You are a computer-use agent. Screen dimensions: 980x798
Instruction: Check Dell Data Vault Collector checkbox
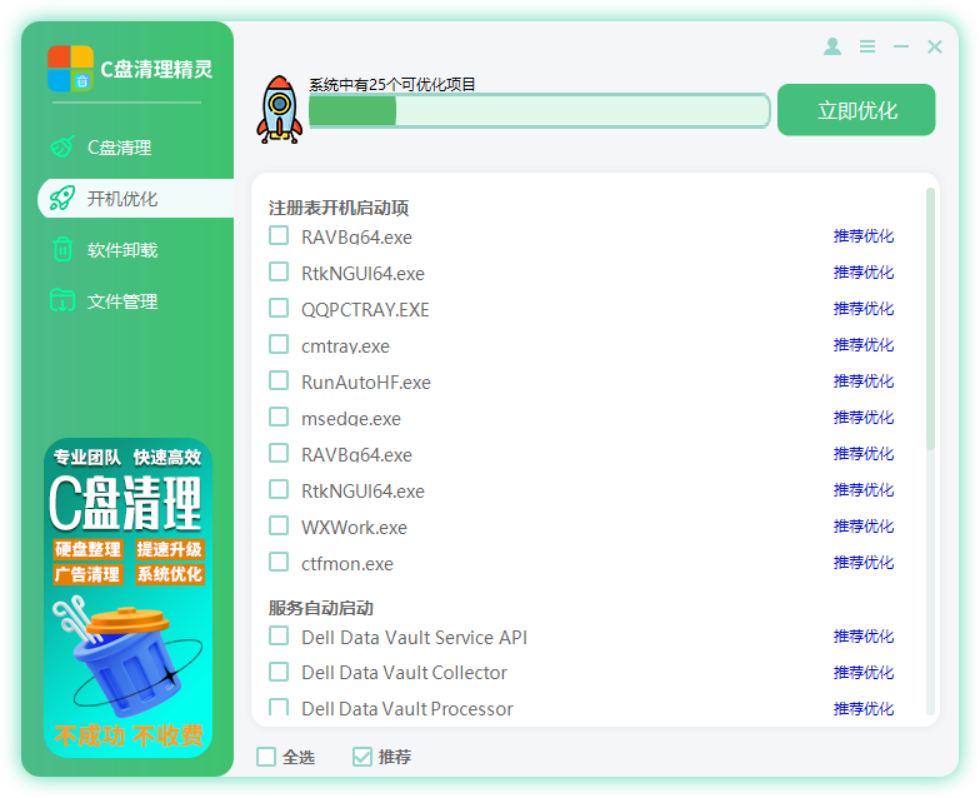tap(279, 672)
